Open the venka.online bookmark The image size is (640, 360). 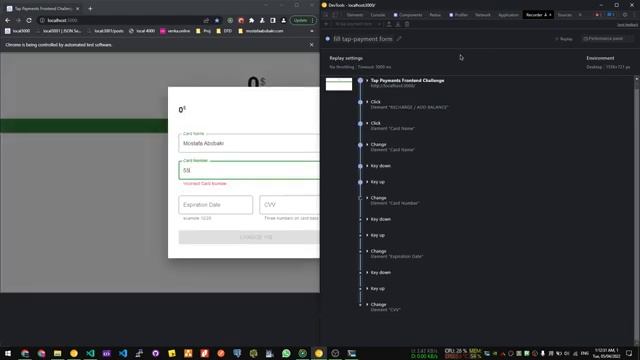(x=175, y=31)
